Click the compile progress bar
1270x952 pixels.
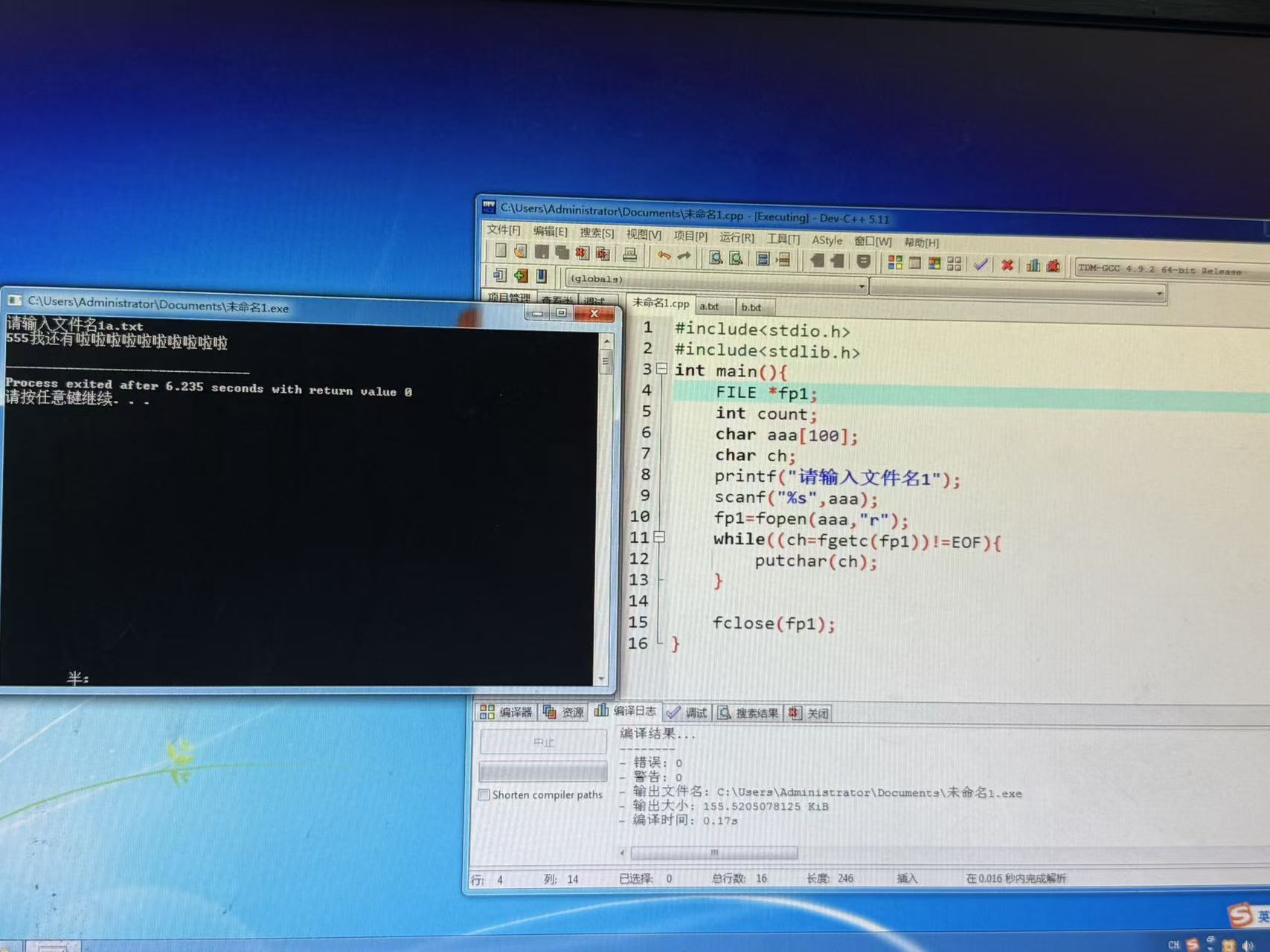tap(543, 771)
